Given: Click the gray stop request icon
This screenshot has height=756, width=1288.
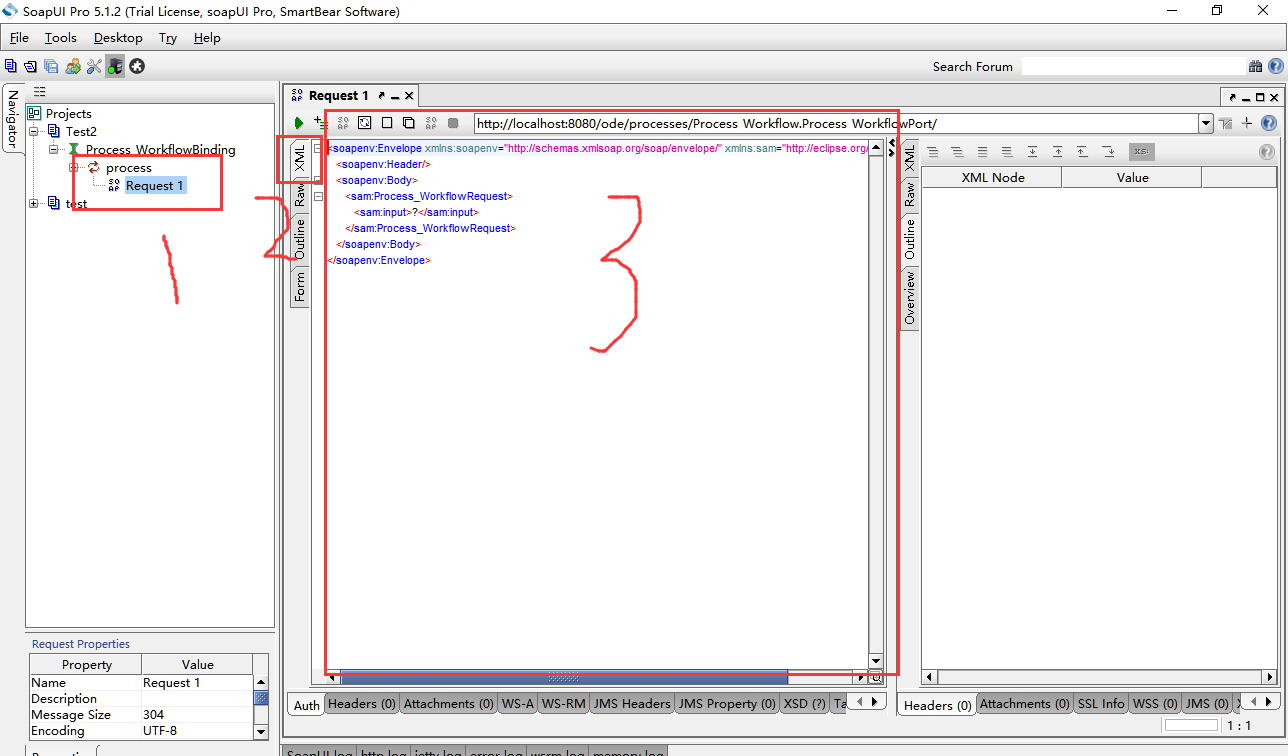Looking at the screenshot, I should point(452,122).
